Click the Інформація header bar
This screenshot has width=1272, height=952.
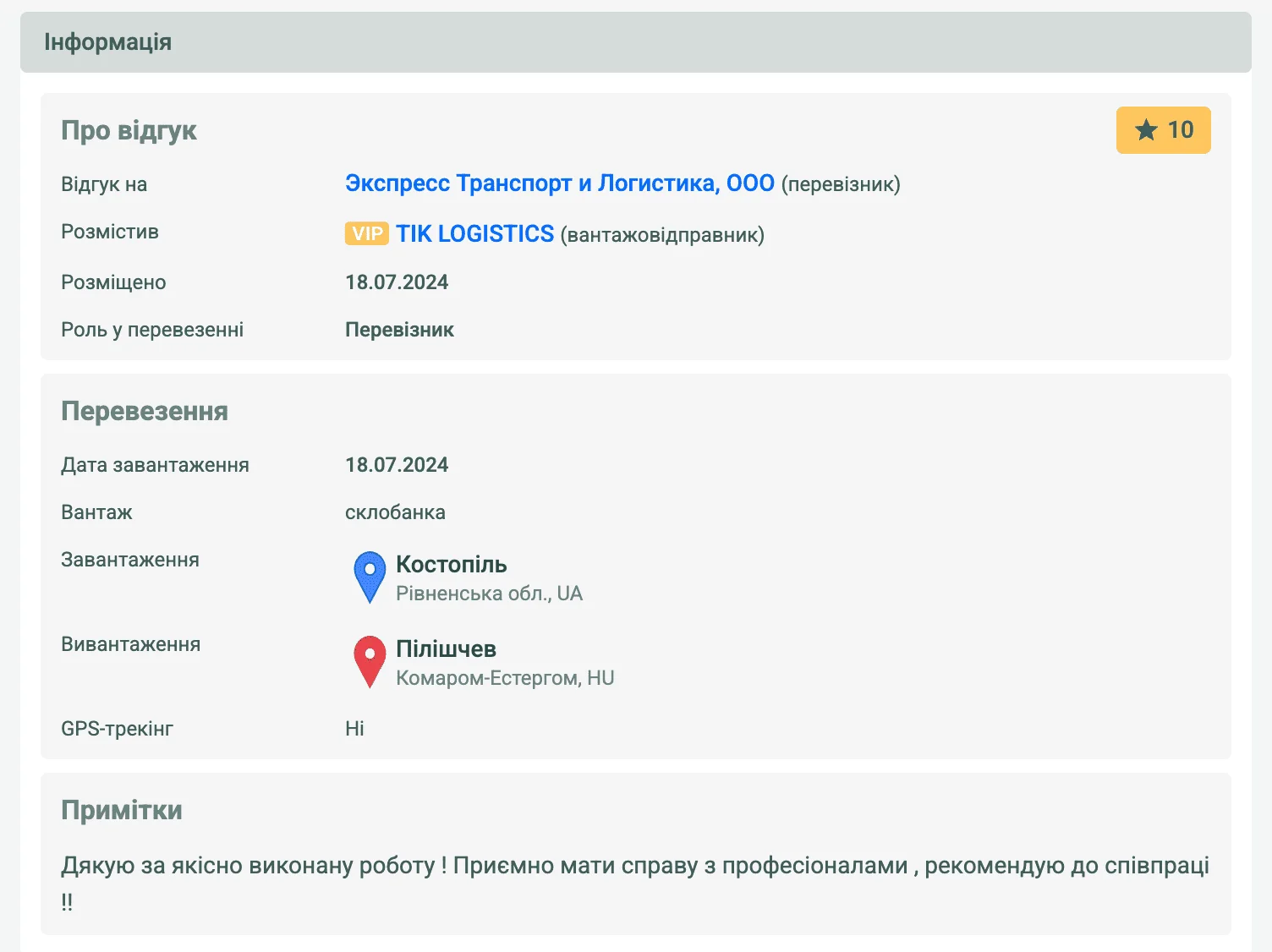coord(635,42)
